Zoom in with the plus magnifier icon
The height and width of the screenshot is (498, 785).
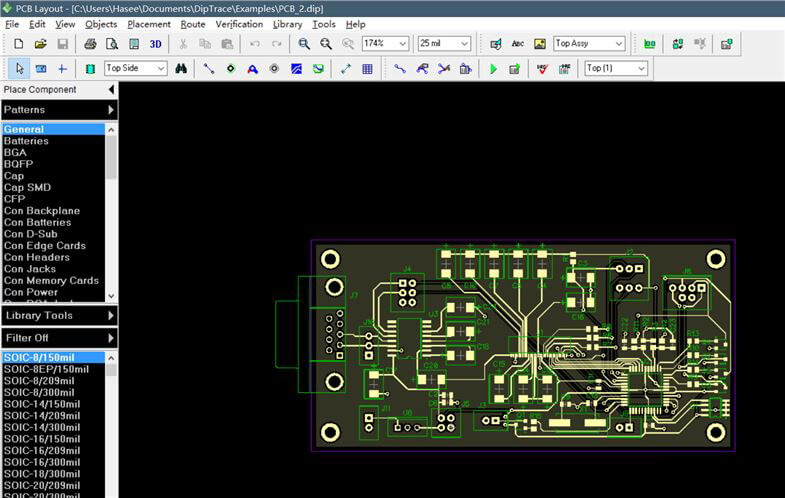(x=326, y=44)
